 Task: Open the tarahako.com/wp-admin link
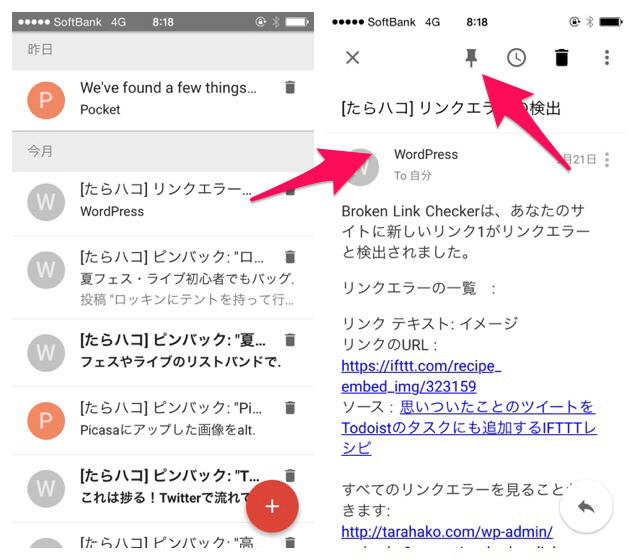pos(447,531)
